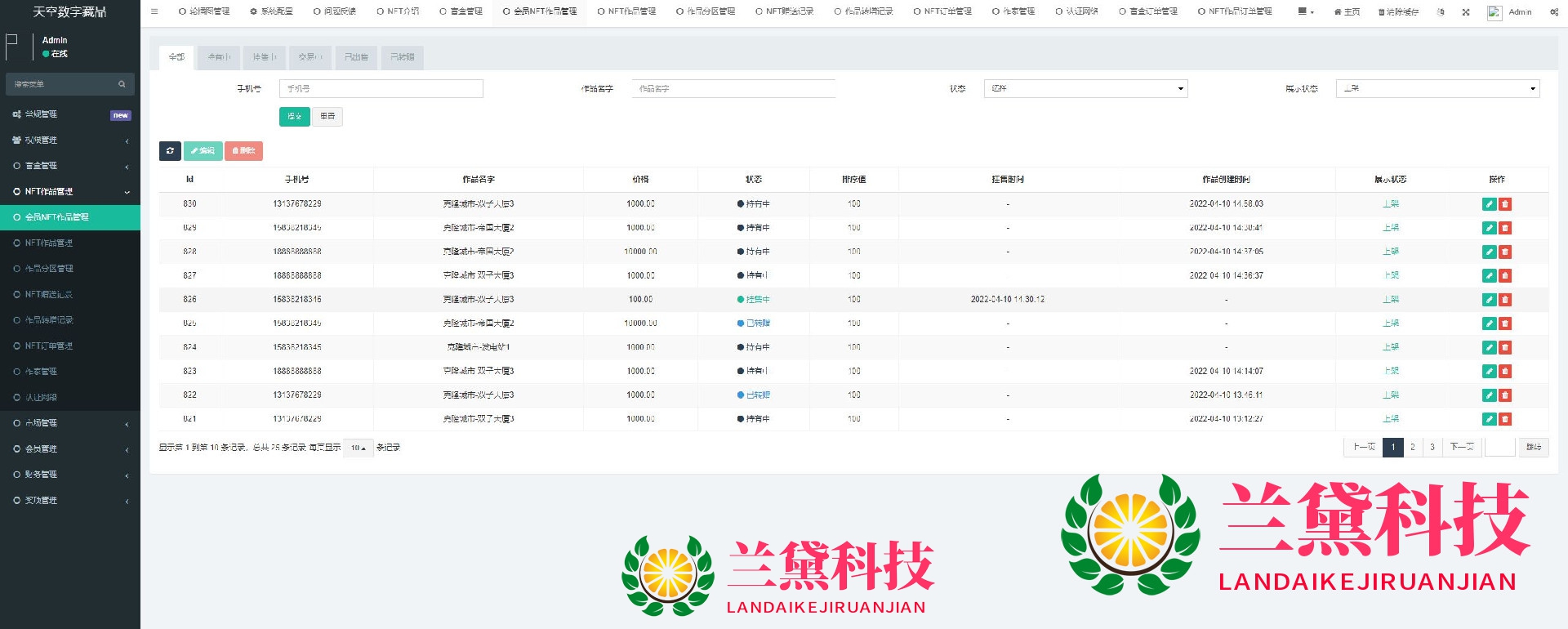Screen dimensions: 1568x629
Task: Click the search magnifier icon in sidebar
Action: click(x=122, y=84)
